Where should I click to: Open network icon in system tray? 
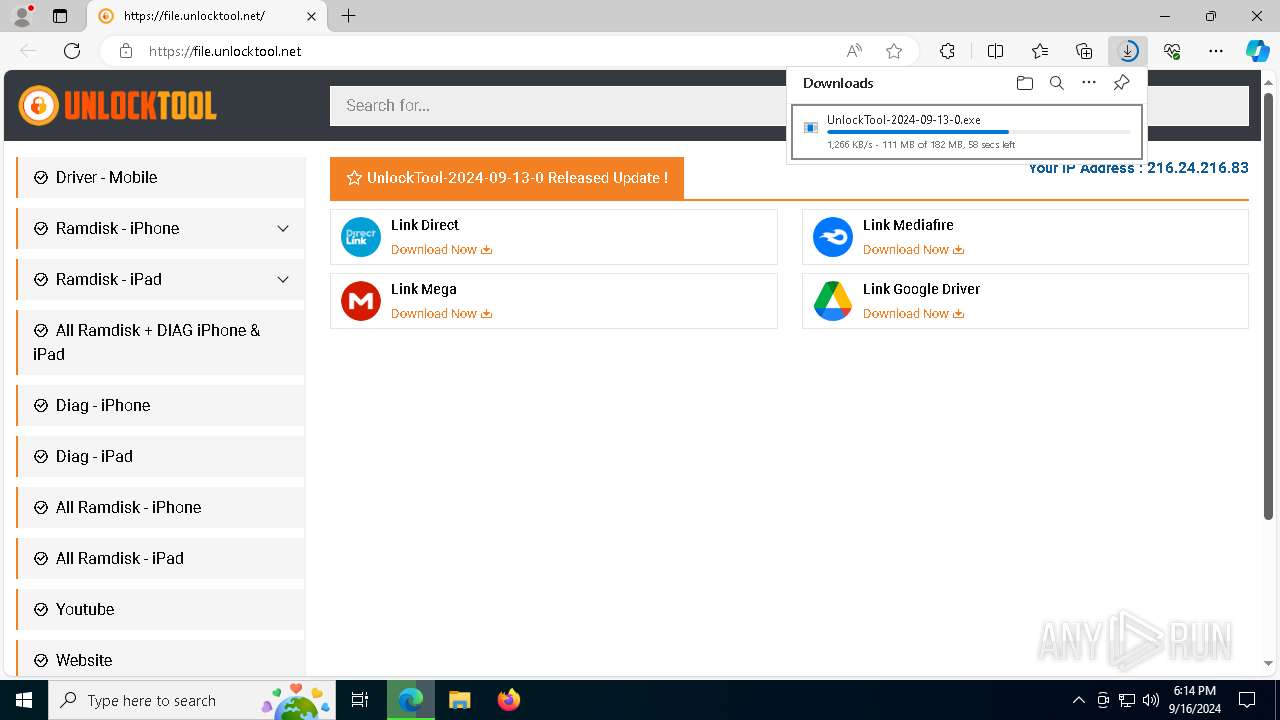1127,700
